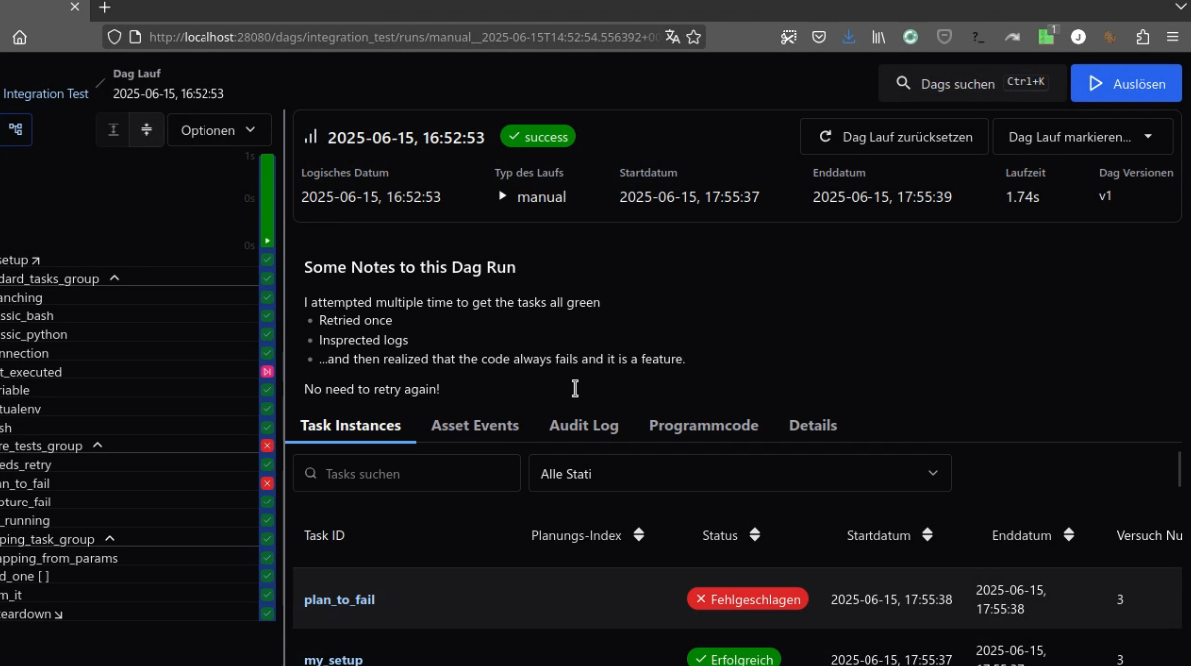
Task: Click the failed status cell of re_tests_group
Action: pyautogui.click(x=267, y=446)
